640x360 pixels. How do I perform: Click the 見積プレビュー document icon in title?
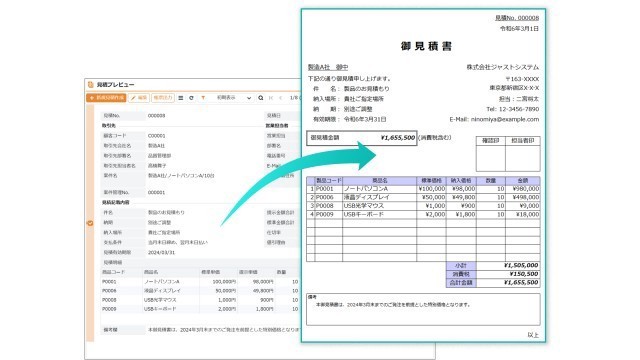coord(91,84)
